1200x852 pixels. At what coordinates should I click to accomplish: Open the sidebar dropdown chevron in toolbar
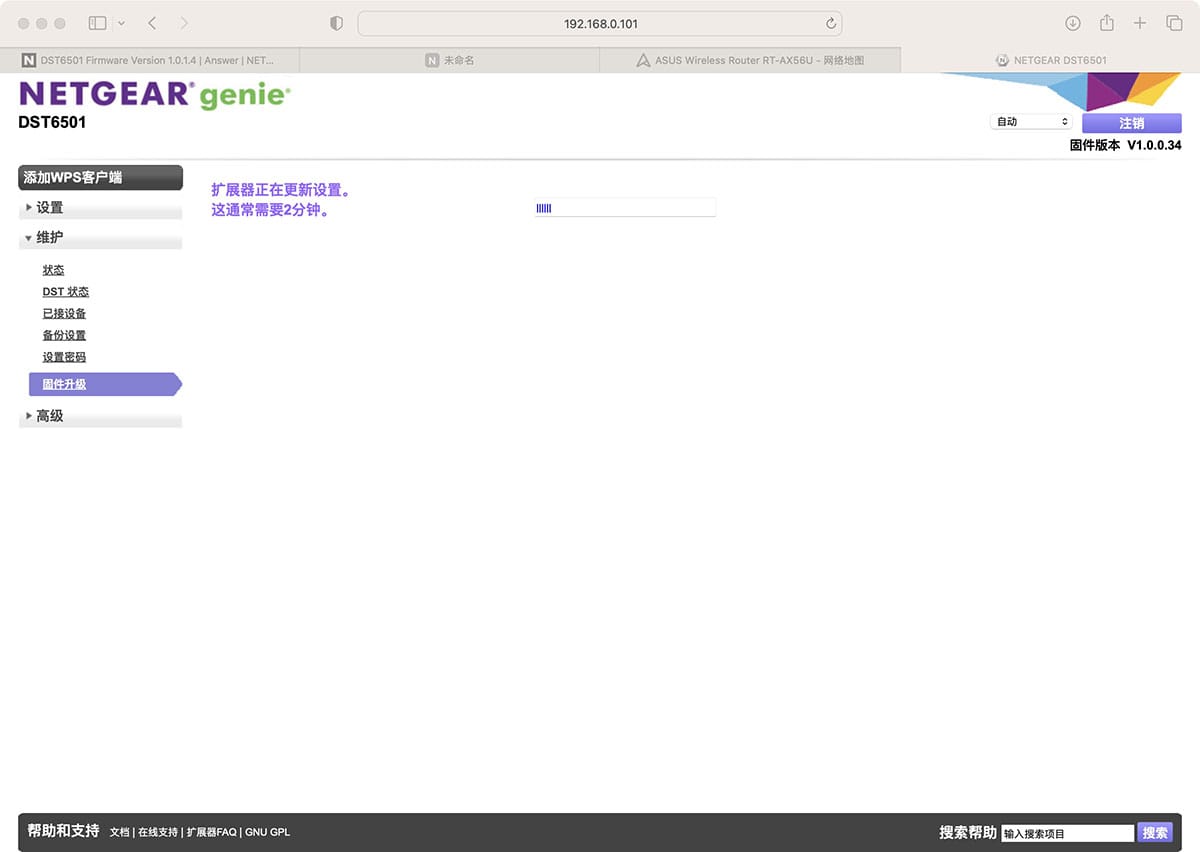(122, 23)
